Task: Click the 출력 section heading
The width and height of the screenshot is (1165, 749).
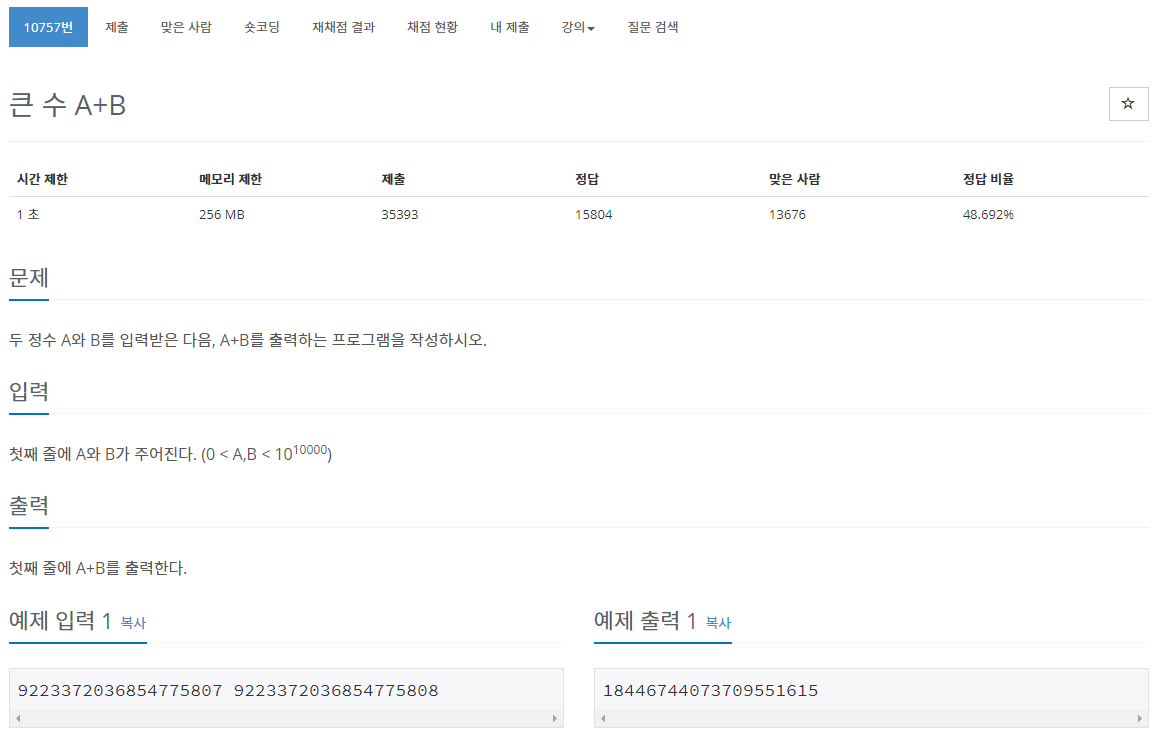Action: pyautogui.click(x=29, y=506)
